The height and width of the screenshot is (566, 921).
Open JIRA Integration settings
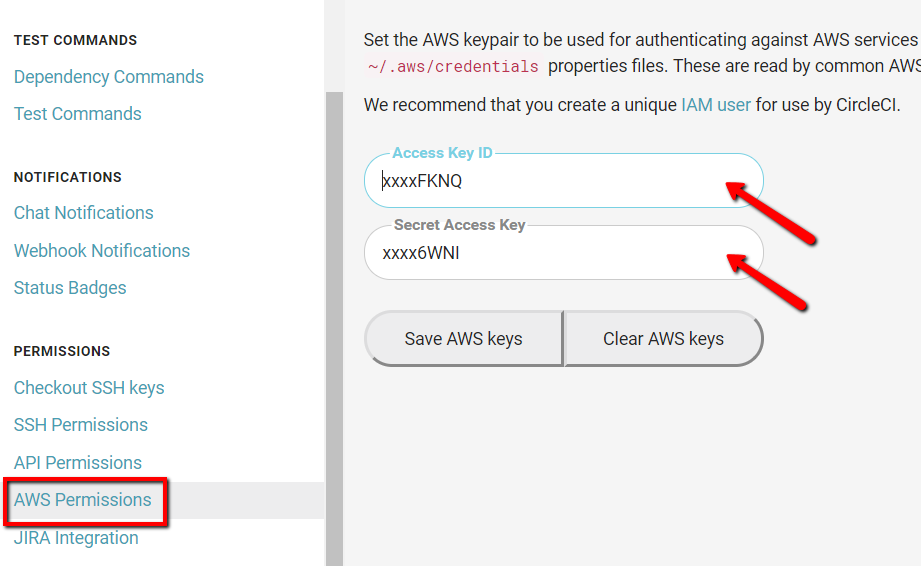(76, 538)
